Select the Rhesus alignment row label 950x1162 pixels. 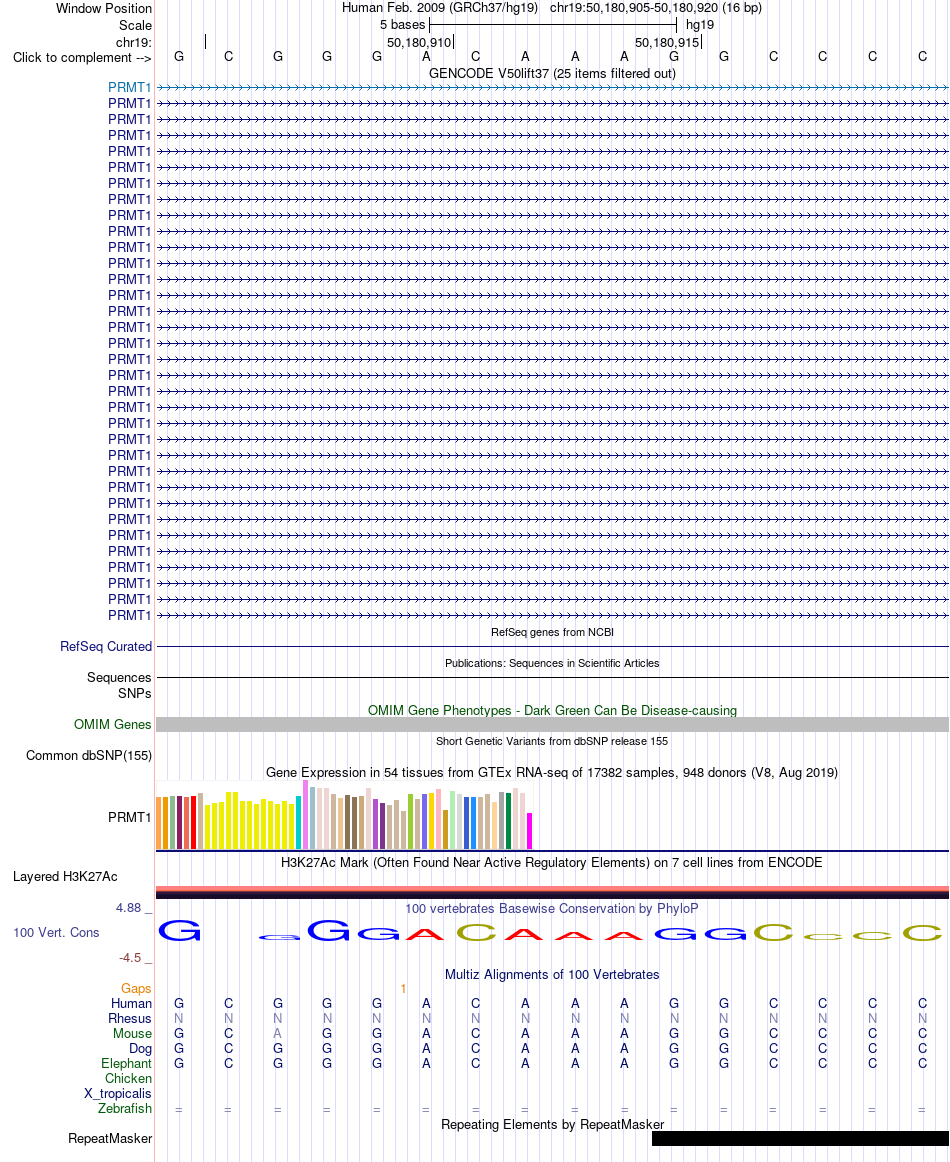click(130, 1018)
